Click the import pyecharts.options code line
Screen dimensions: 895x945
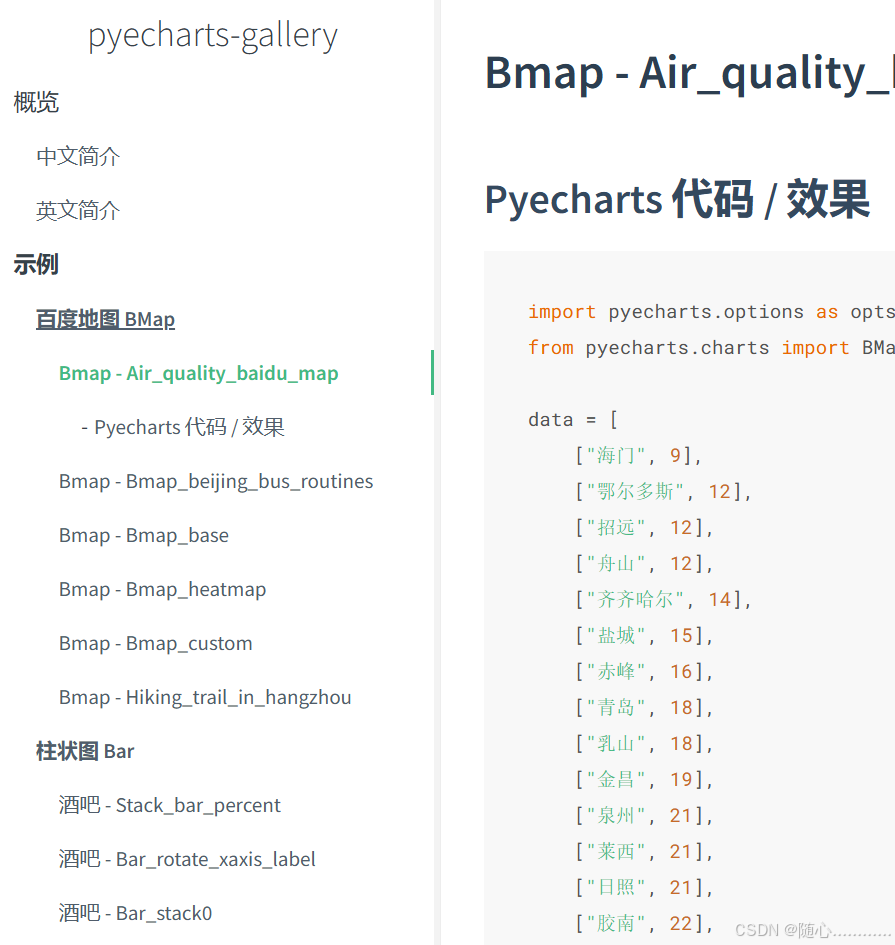click(x=711, y=312)
